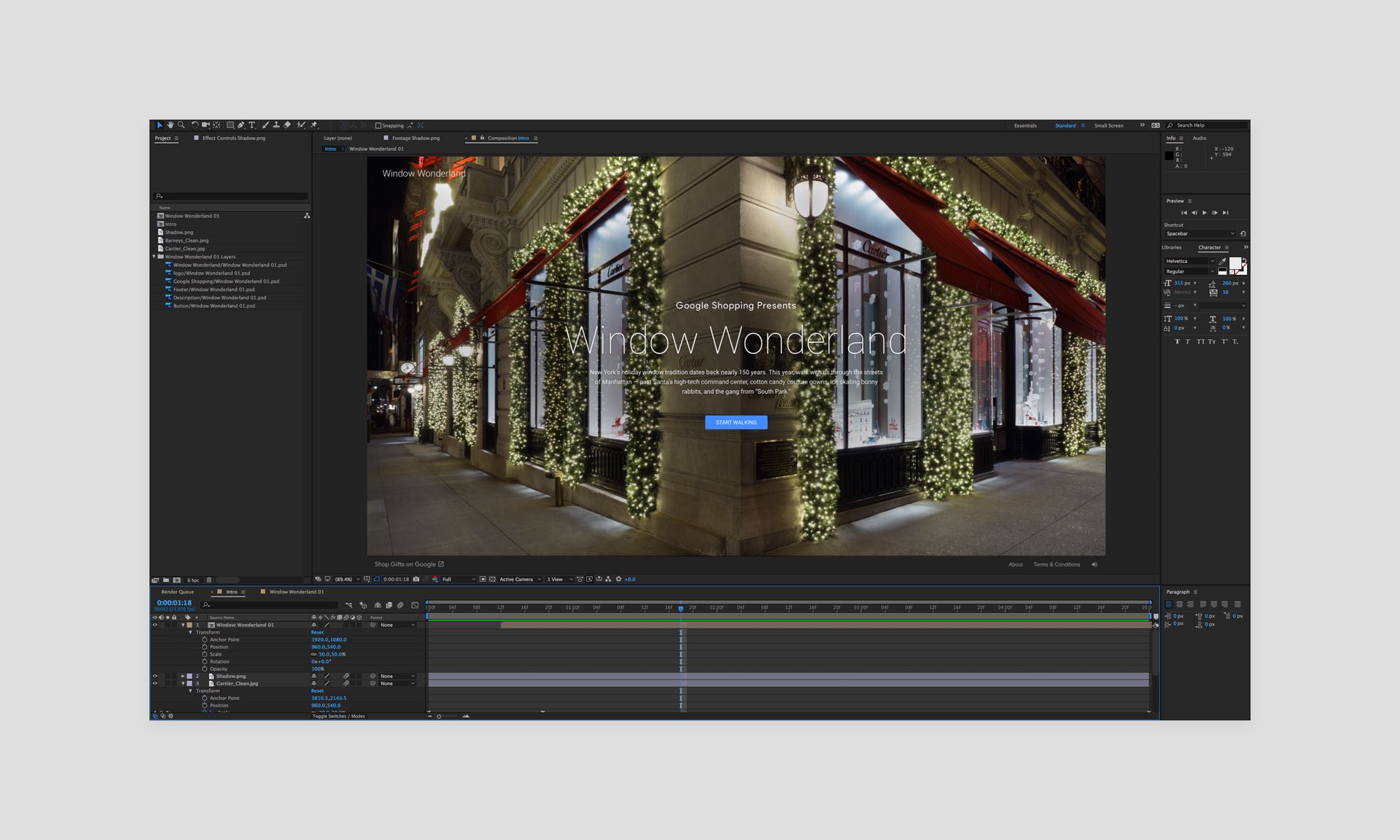The height and width of the screenshot is (840, 1400).
Task: Select the Pen tool
Action: point(241,125)
